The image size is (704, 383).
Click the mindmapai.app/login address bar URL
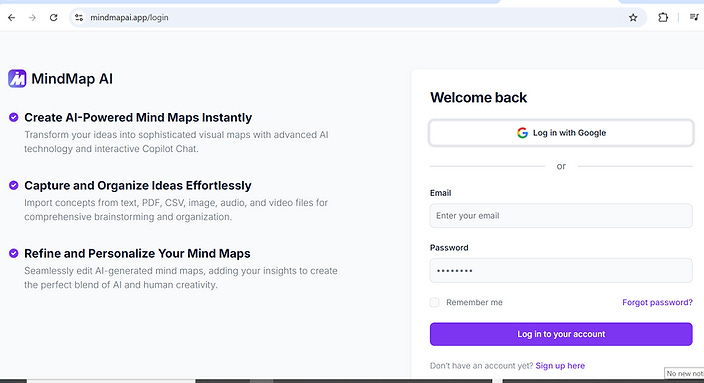(x=129, y=18)
